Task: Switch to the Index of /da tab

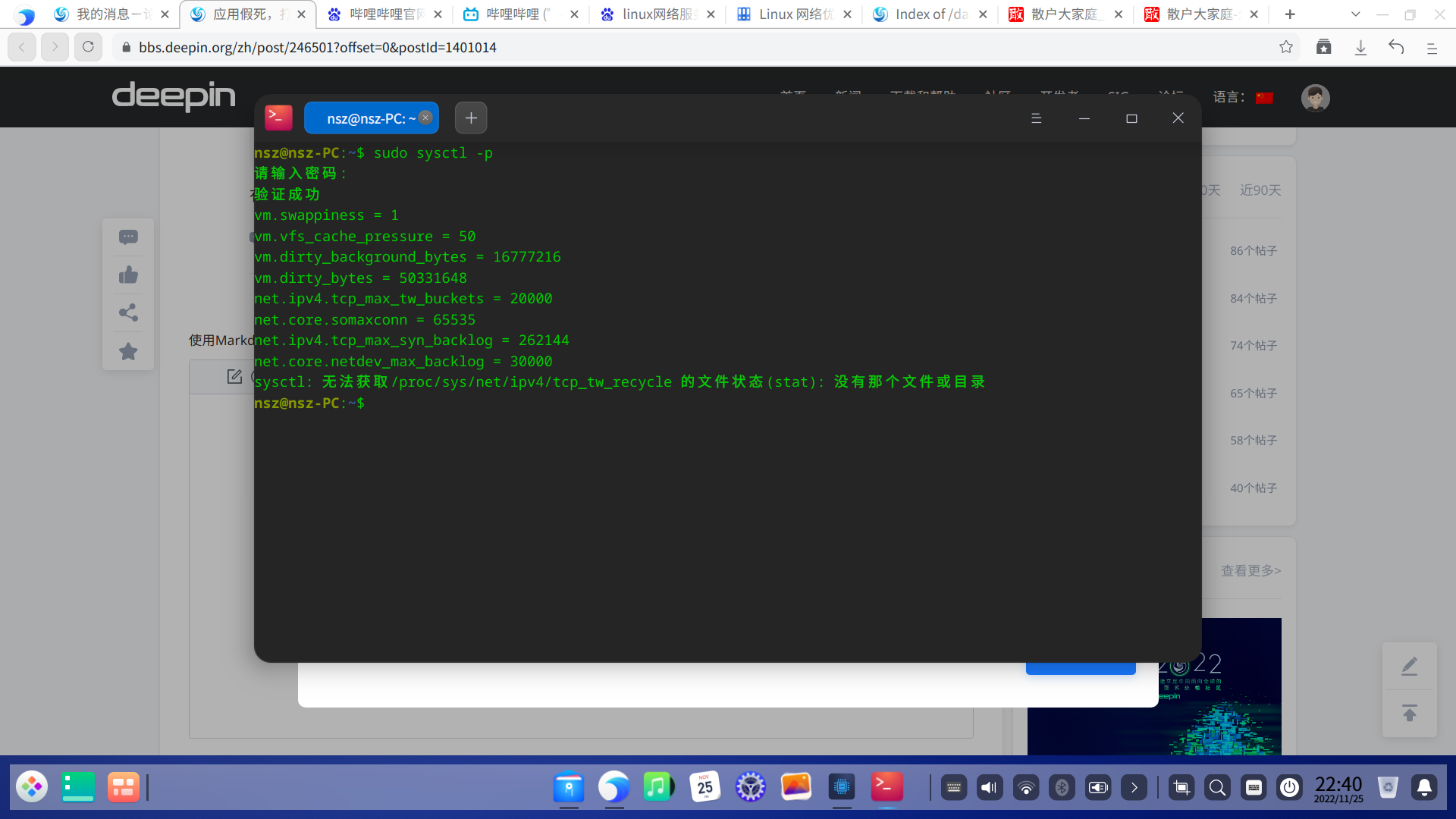Action: point(930,14)
